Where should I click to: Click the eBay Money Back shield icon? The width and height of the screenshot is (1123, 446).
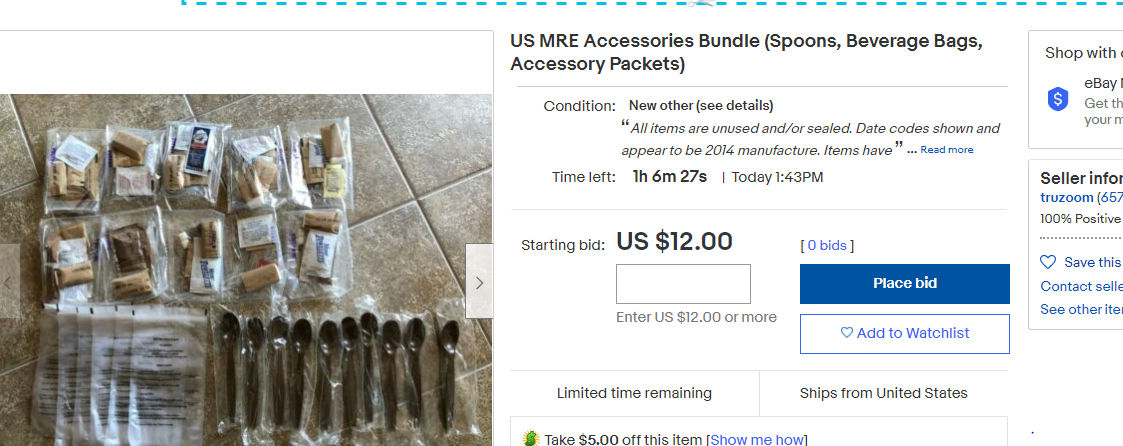click(x=1058, y=99)
